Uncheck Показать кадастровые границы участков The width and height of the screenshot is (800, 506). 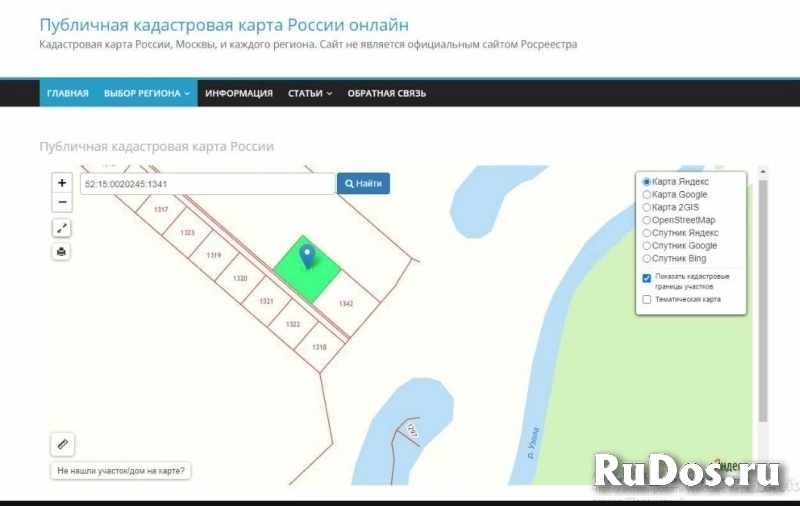(647, 278)
